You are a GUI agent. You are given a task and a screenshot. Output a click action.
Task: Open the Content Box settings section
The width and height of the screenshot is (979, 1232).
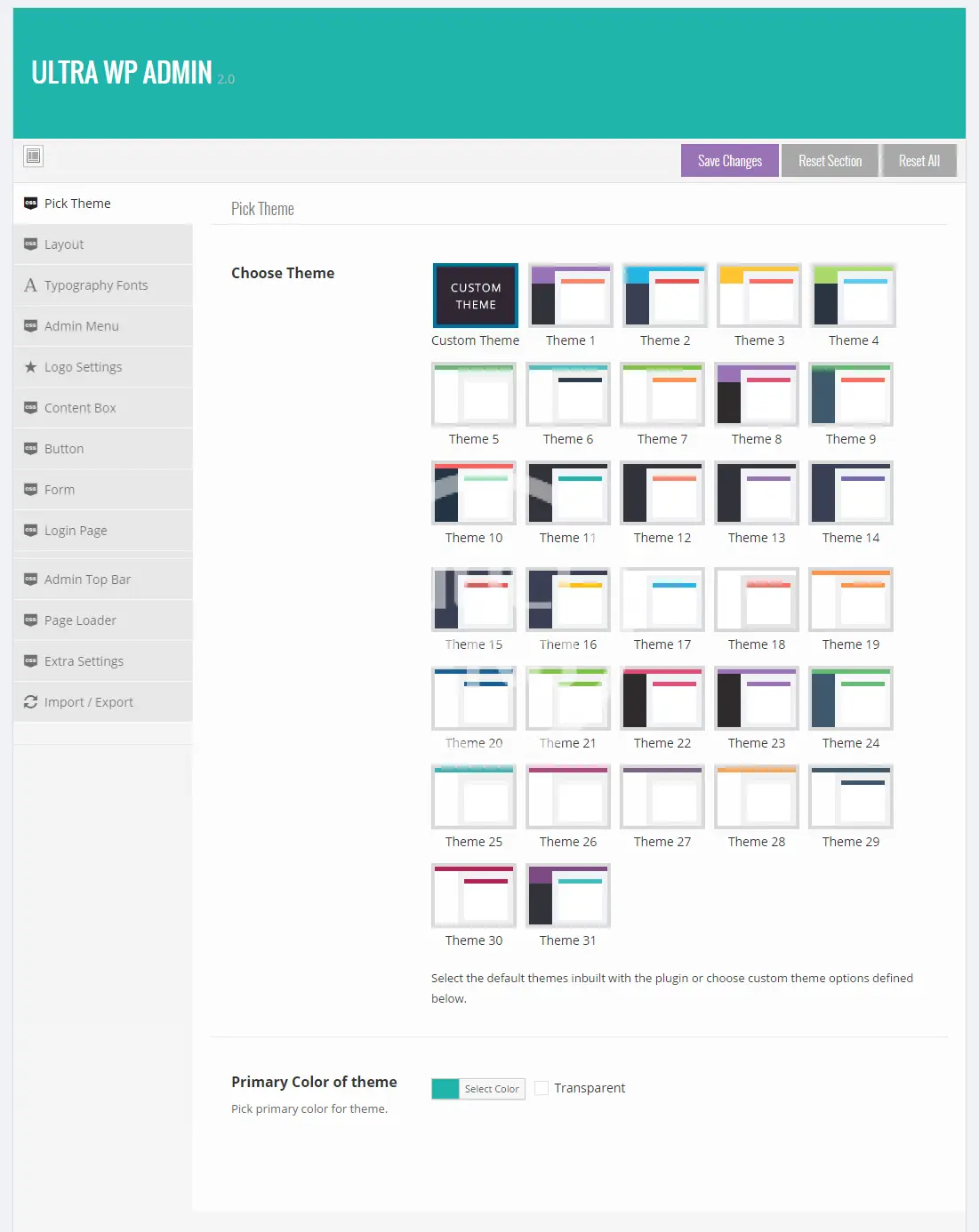[x=80, y=408]
